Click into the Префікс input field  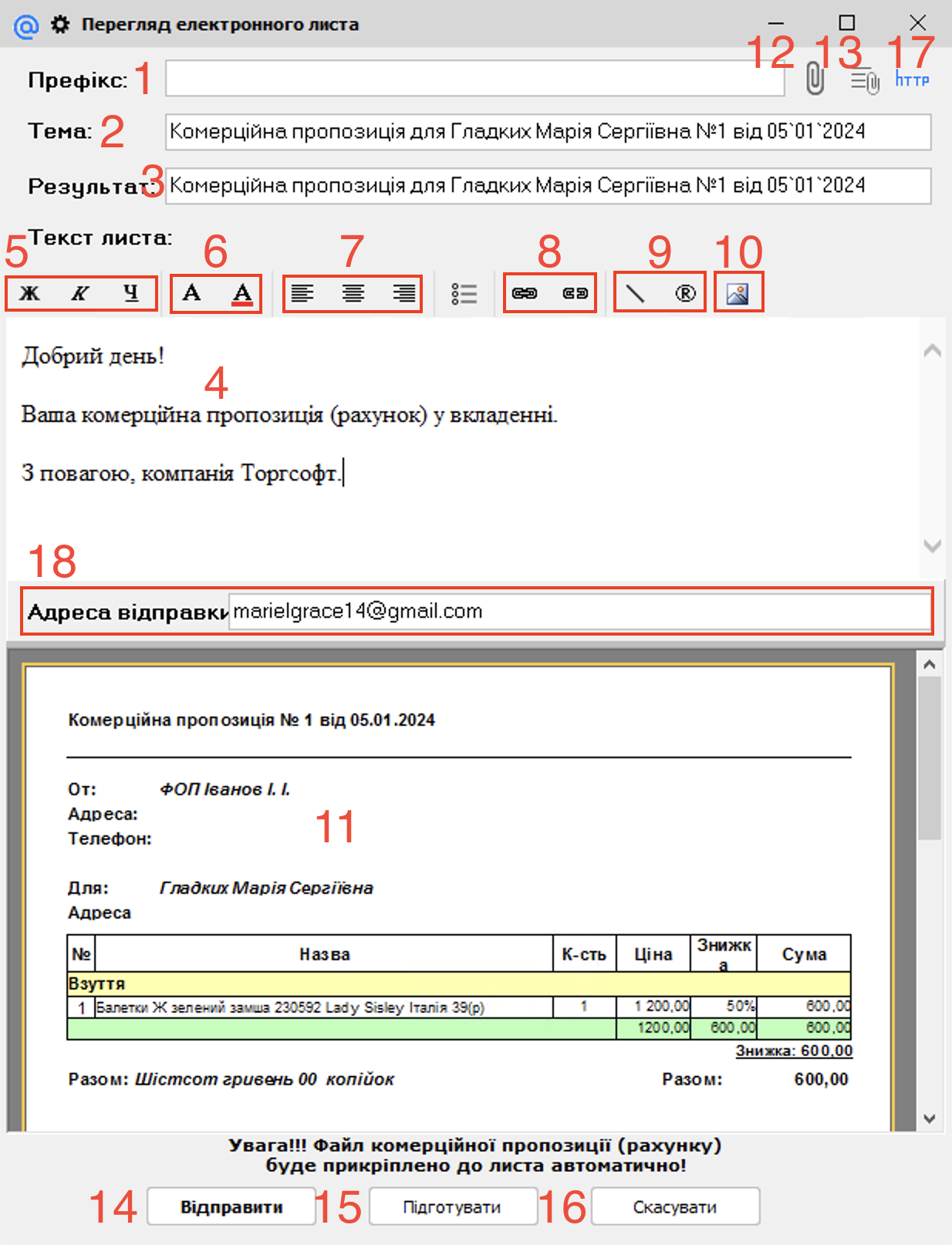(474, 79)
